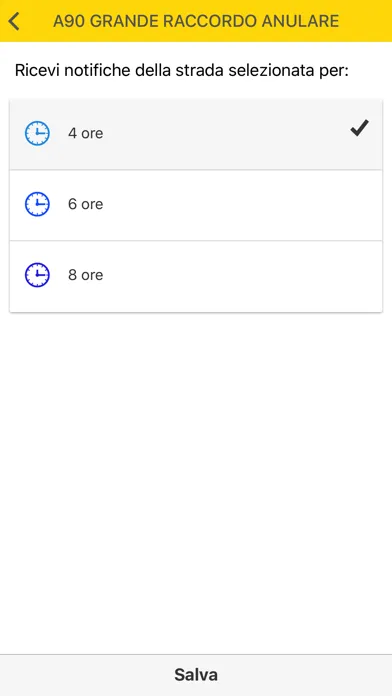Click the checkmark on the 4 ore row
This screenshot has width=392, height=696.
coord(359,128)
